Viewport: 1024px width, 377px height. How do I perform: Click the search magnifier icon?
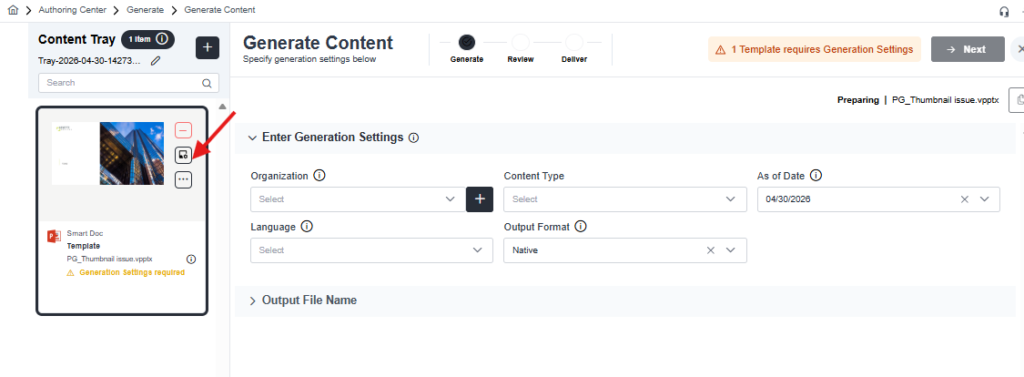(207, 83)
